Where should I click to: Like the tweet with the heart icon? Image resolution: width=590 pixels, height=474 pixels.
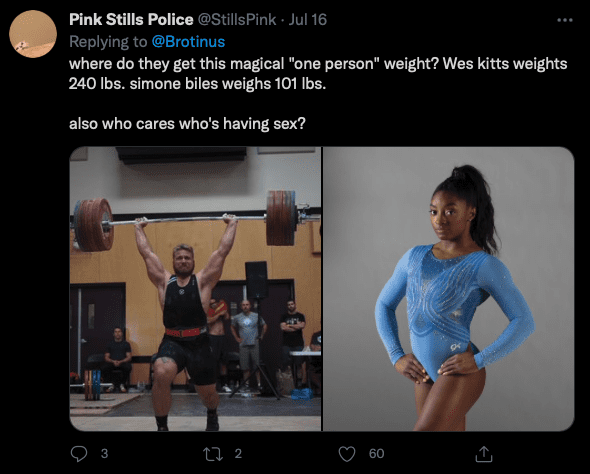point(347,454)
